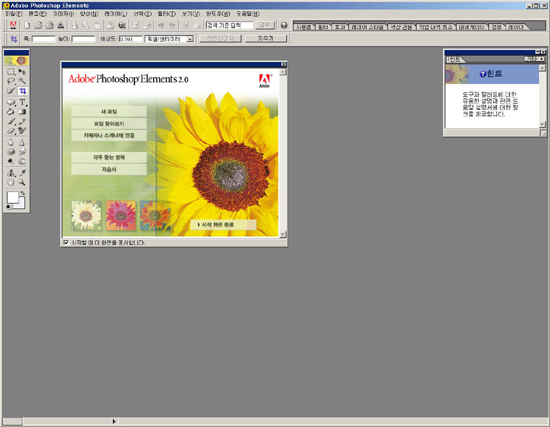
Task: Click the Open file shortcut icon
Action: [x=38, y=25]
